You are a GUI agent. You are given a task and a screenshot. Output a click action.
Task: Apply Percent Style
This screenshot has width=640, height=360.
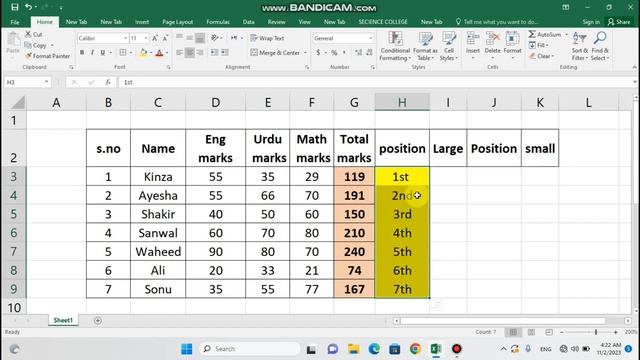click(x=334, y=53)
